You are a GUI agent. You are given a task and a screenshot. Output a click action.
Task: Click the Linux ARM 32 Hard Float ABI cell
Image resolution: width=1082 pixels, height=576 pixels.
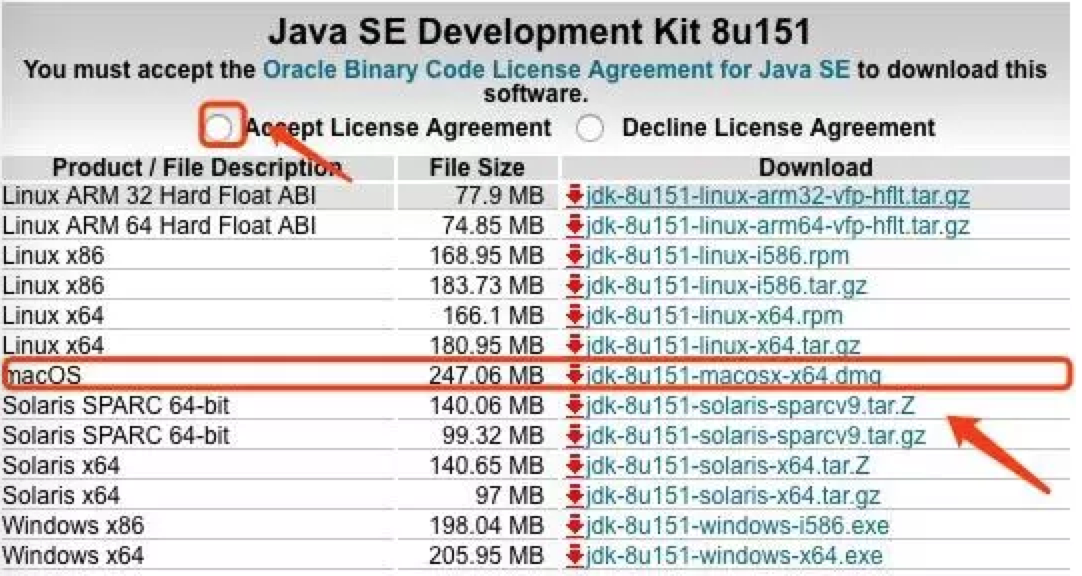(197, 196)
